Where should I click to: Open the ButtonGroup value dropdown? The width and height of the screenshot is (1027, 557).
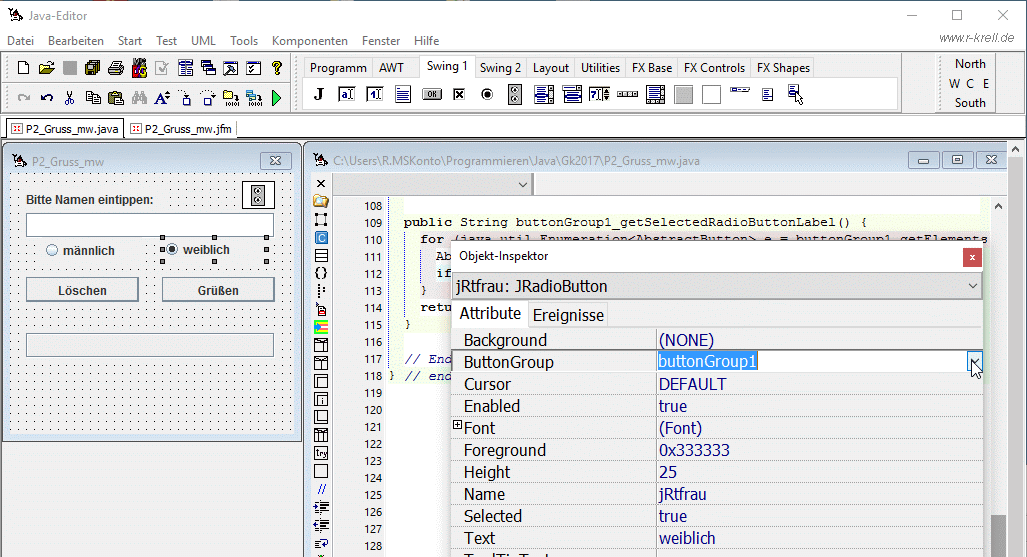pos(975,362)
